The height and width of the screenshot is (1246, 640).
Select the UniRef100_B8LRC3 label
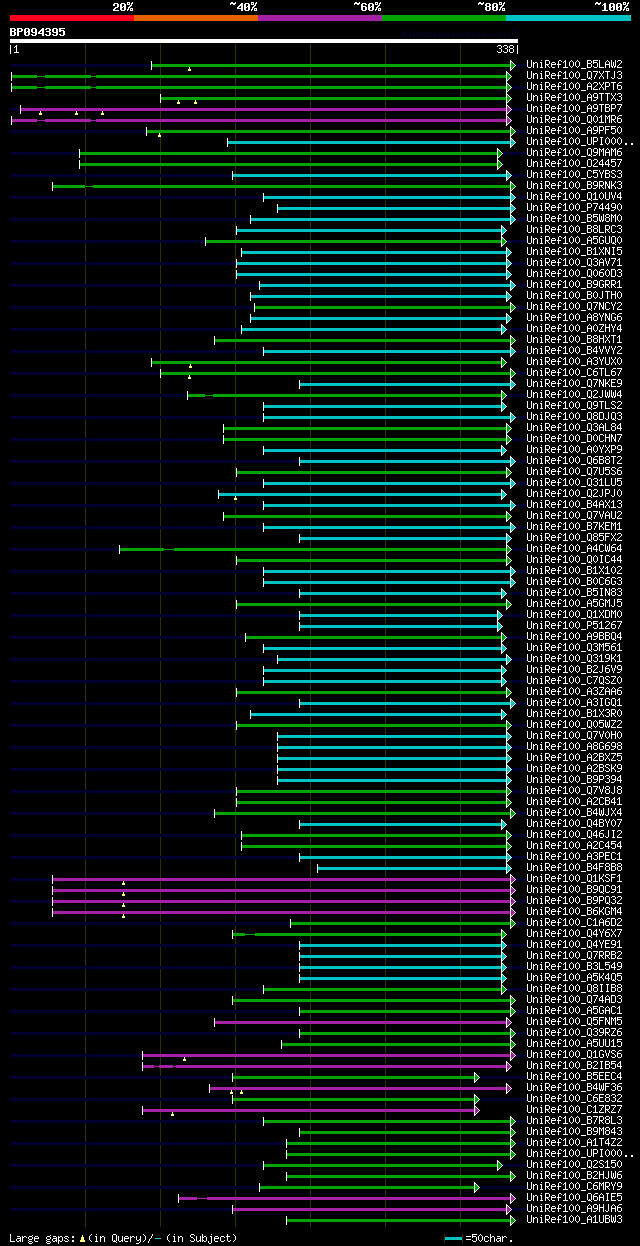[574, 230]
